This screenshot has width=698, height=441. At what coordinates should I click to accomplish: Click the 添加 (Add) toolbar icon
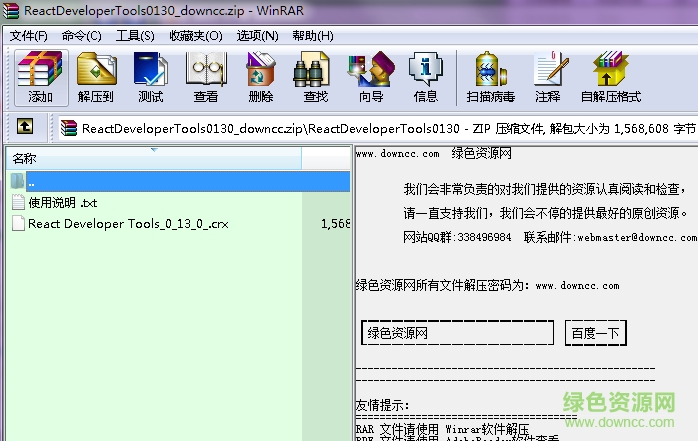click(x=41, y=77)
